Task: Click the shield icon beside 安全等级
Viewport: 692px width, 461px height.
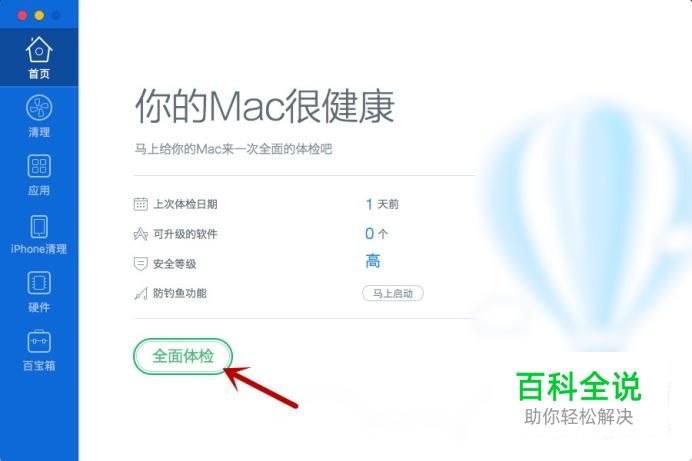Action: tap(140, 264)
